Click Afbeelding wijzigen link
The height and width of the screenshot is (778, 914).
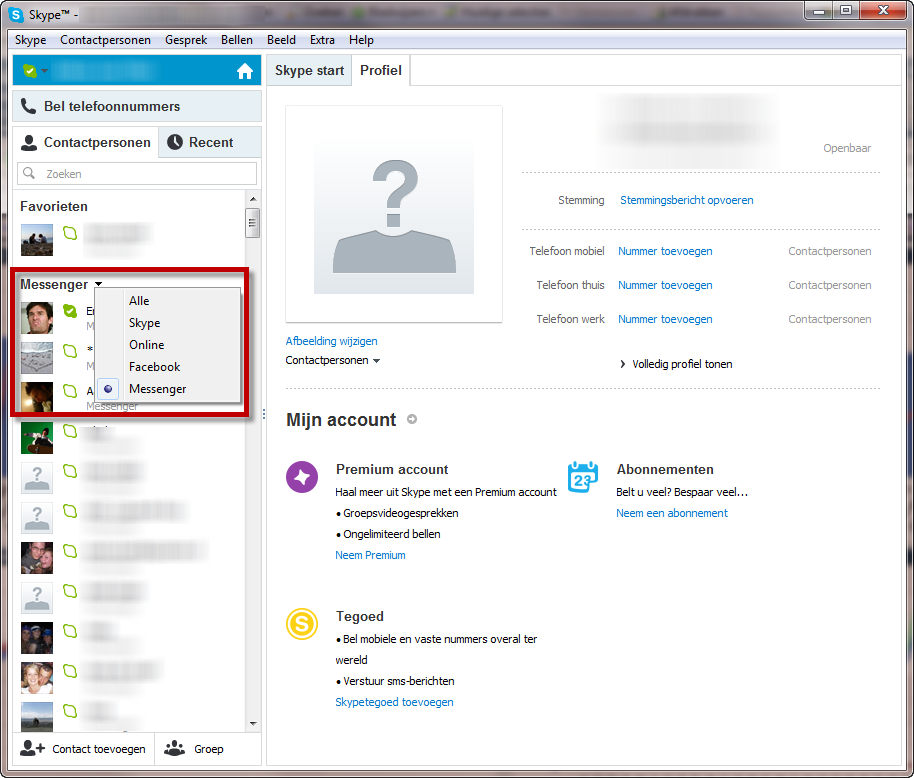click(x=331, y=341)
